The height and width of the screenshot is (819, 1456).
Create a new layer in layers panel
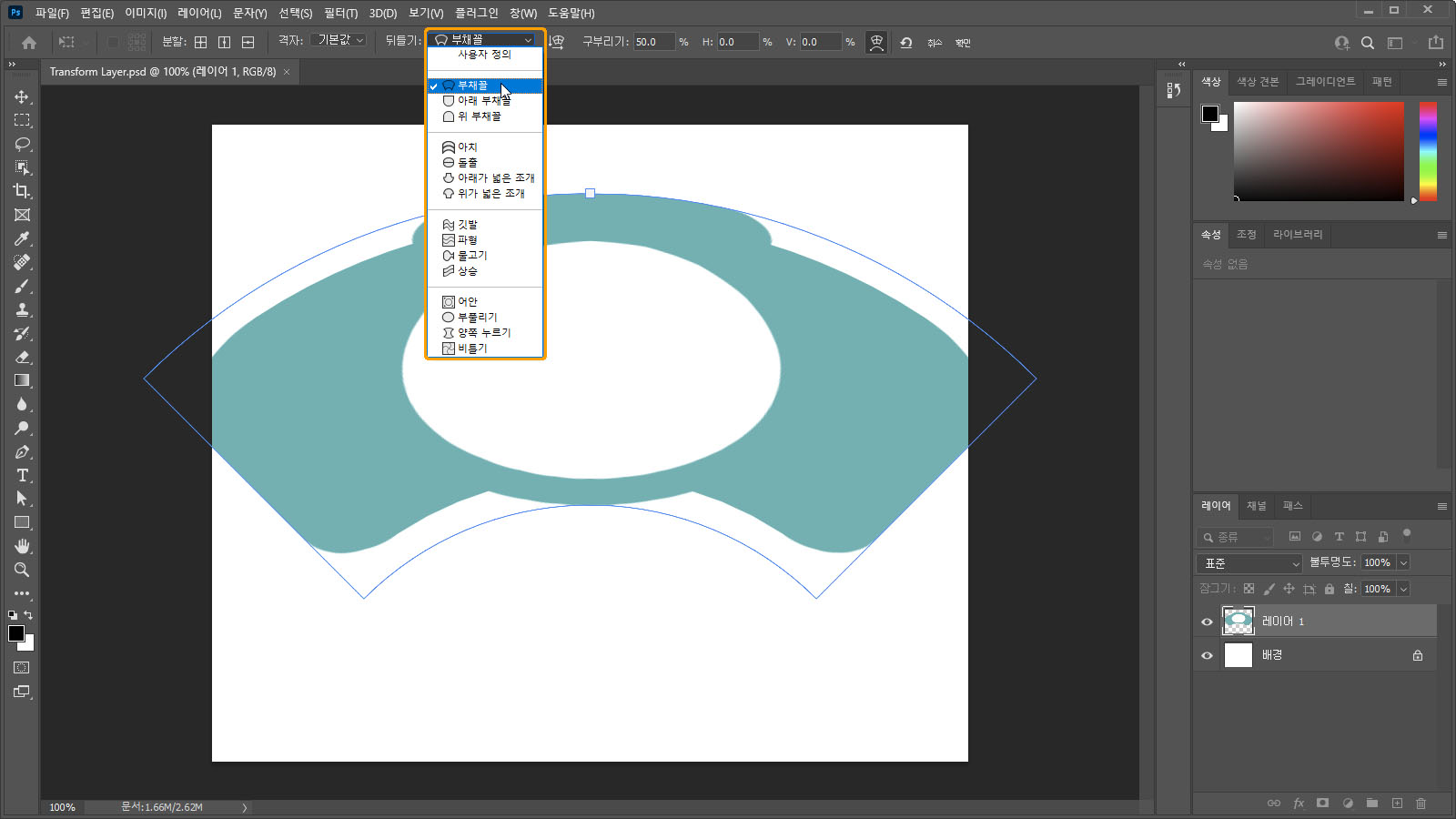click(x=1397, y=803)
